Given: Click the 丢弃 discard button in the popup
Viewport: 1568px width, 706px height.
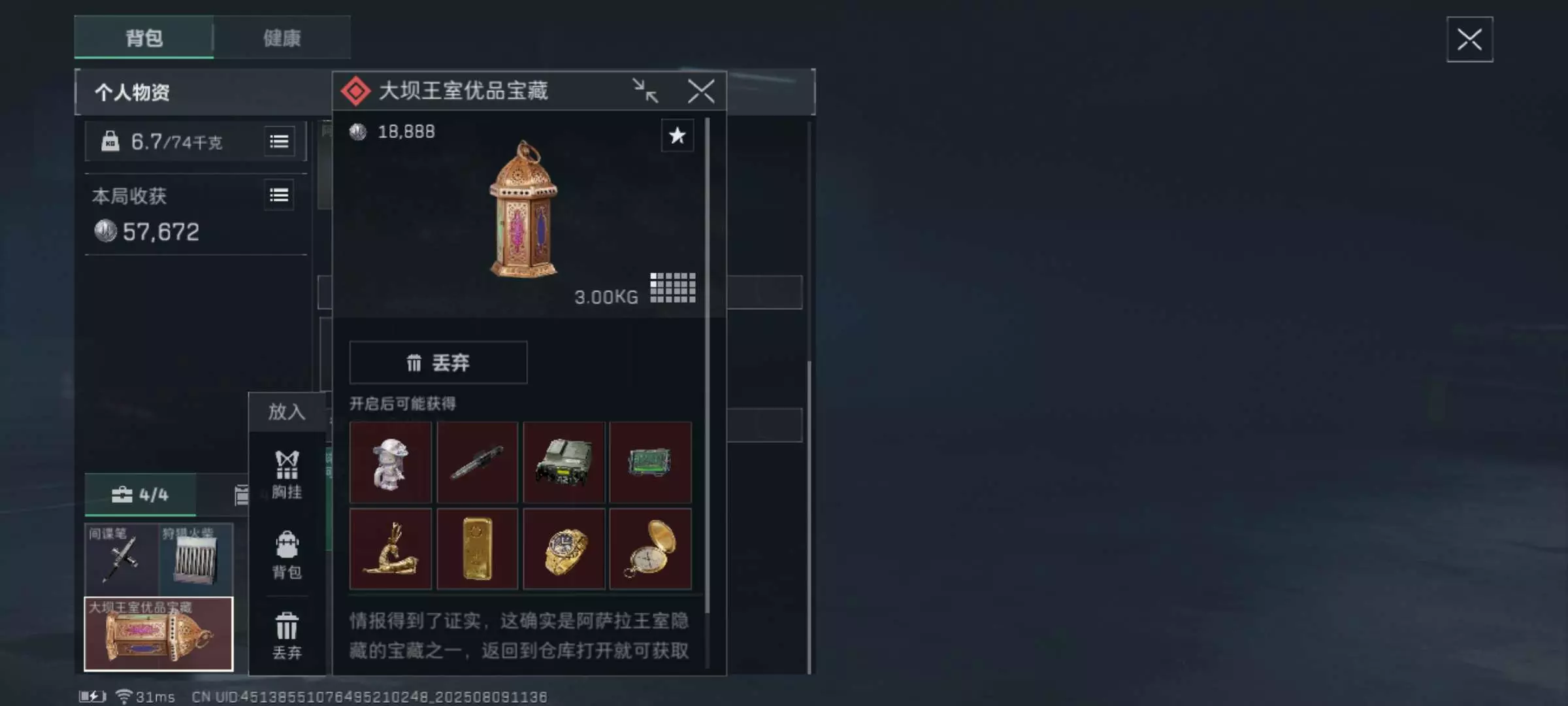Looking at the screenshot, I should tap(438, 362).
